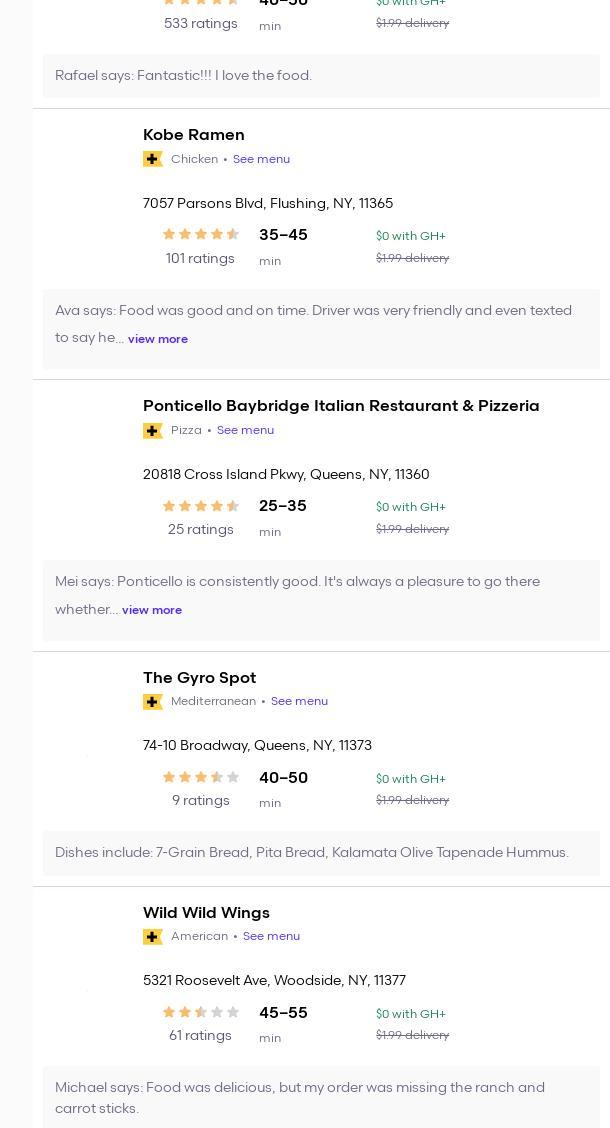Click the GH+ badge icon beside Kobe Ramen
The image size is (610, 1128).
(153, 159)
